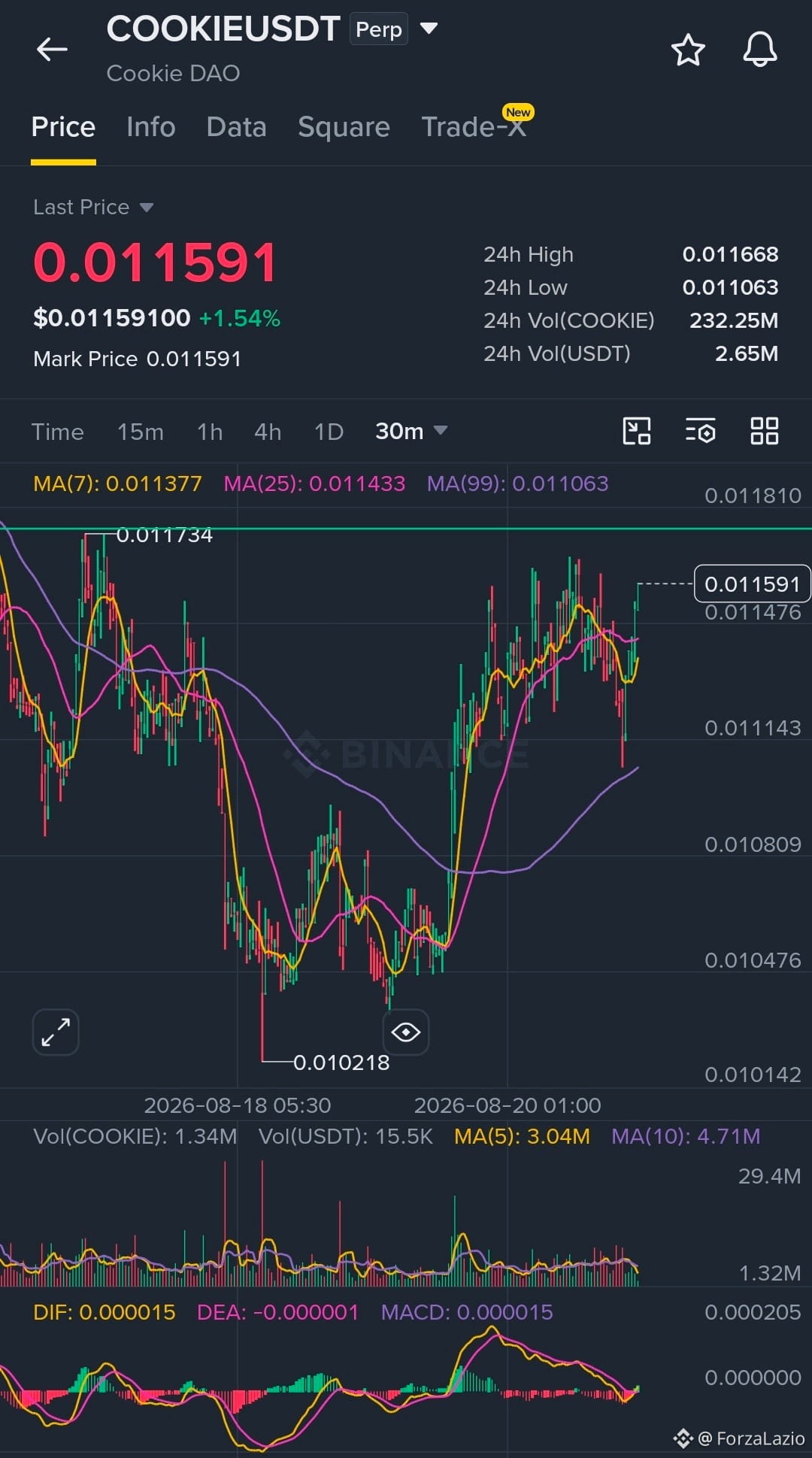
Task: Tap the Vol(USDT): 15.5K label
Action: point(346,1136)
